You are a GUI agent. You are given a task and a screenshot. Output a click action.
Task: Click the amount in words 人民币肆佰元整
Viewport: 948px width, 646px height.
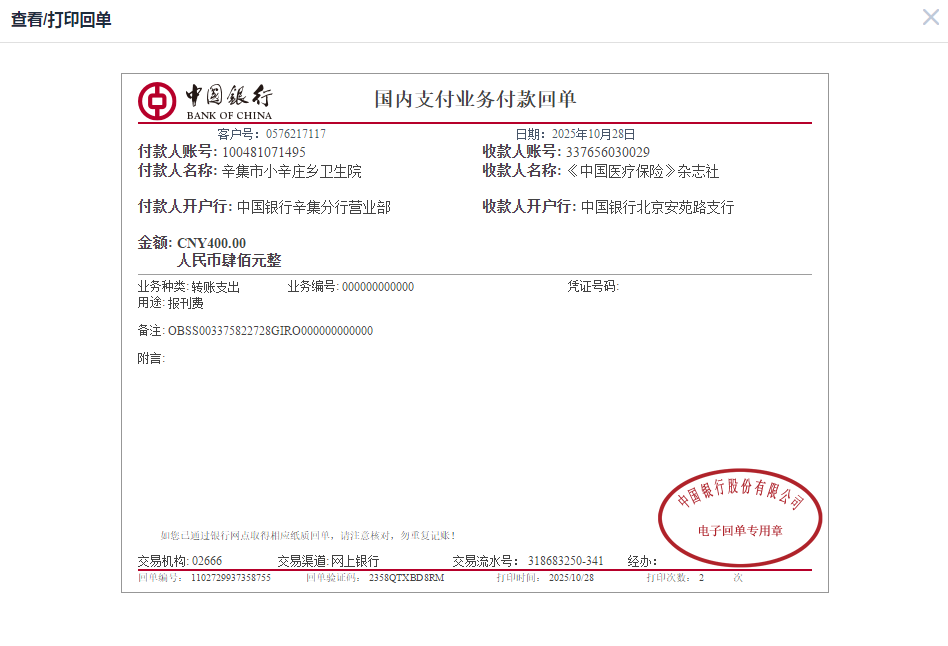click(x=229, y=260)
